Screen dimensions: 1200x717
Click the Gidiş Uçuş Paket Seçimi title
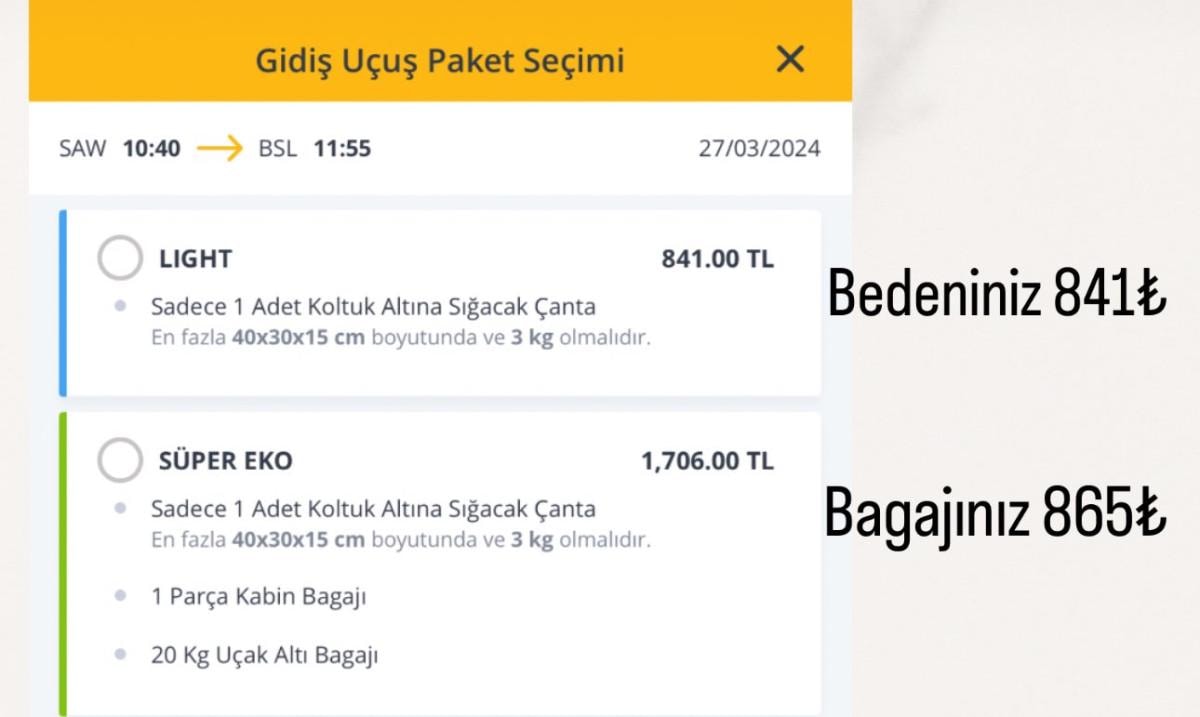(x=440, y=61)
